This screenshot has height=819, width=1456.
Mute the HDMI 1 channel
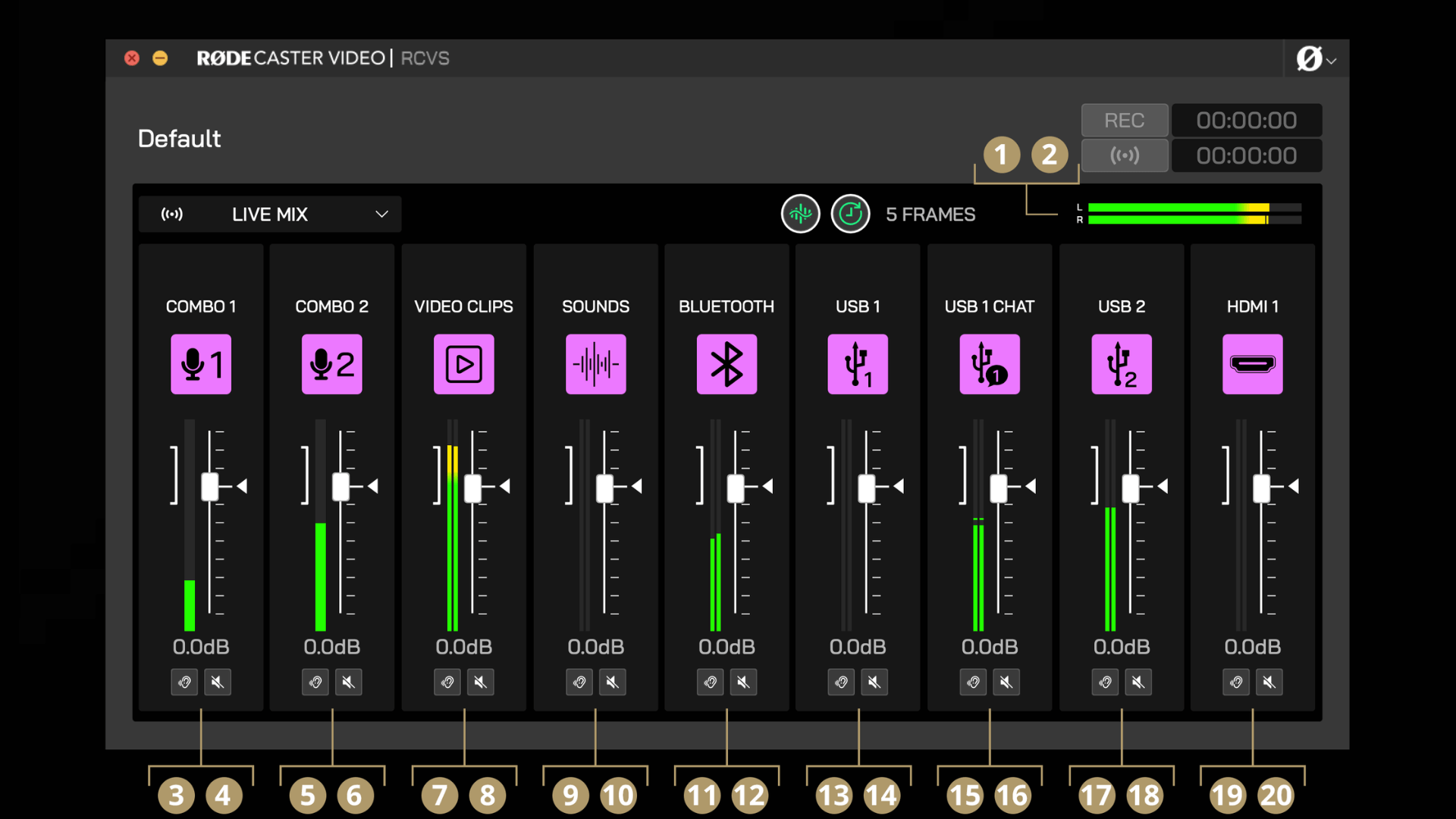1270,682
